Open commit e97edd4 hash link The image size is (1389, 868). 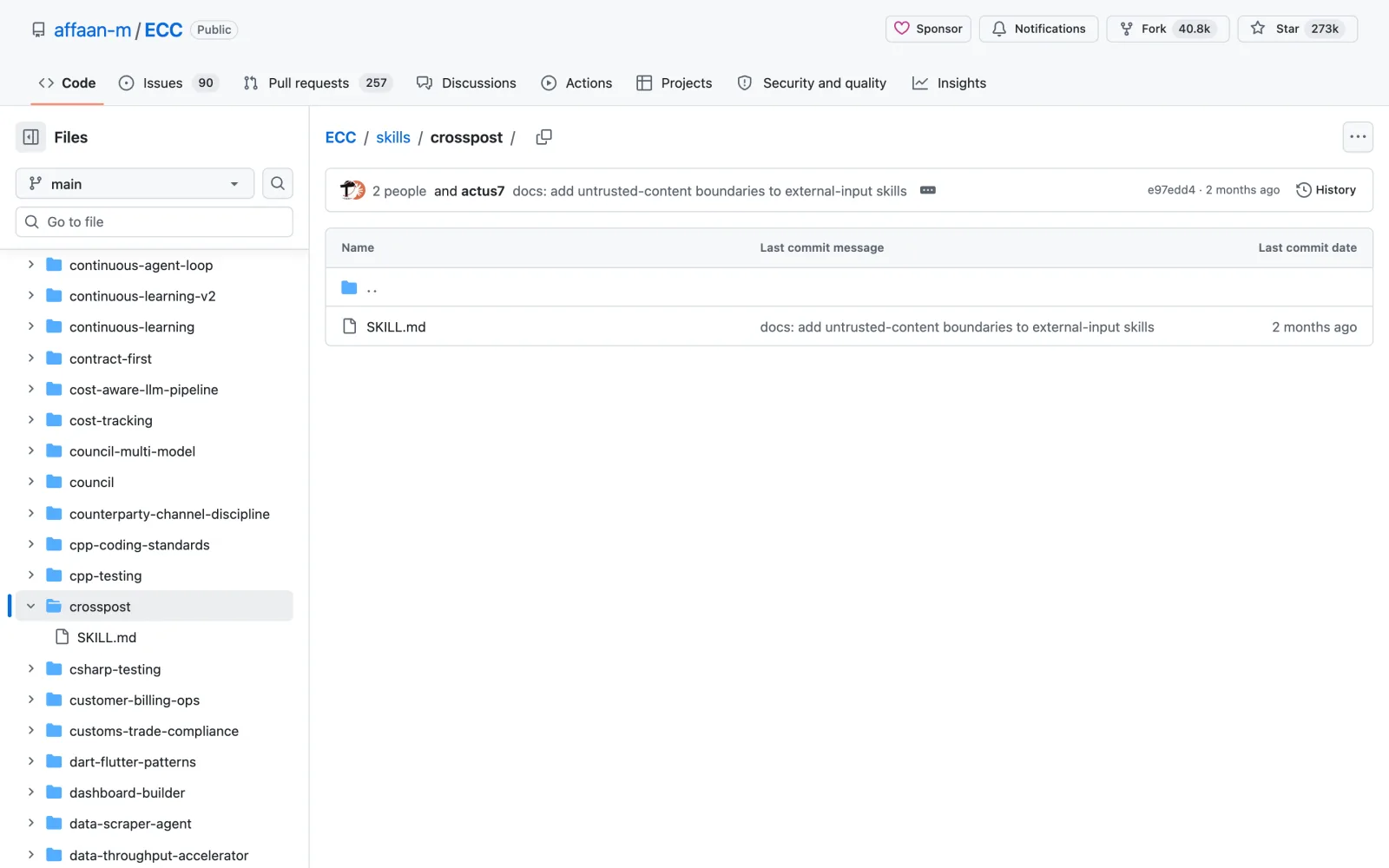pos(1171,190)
